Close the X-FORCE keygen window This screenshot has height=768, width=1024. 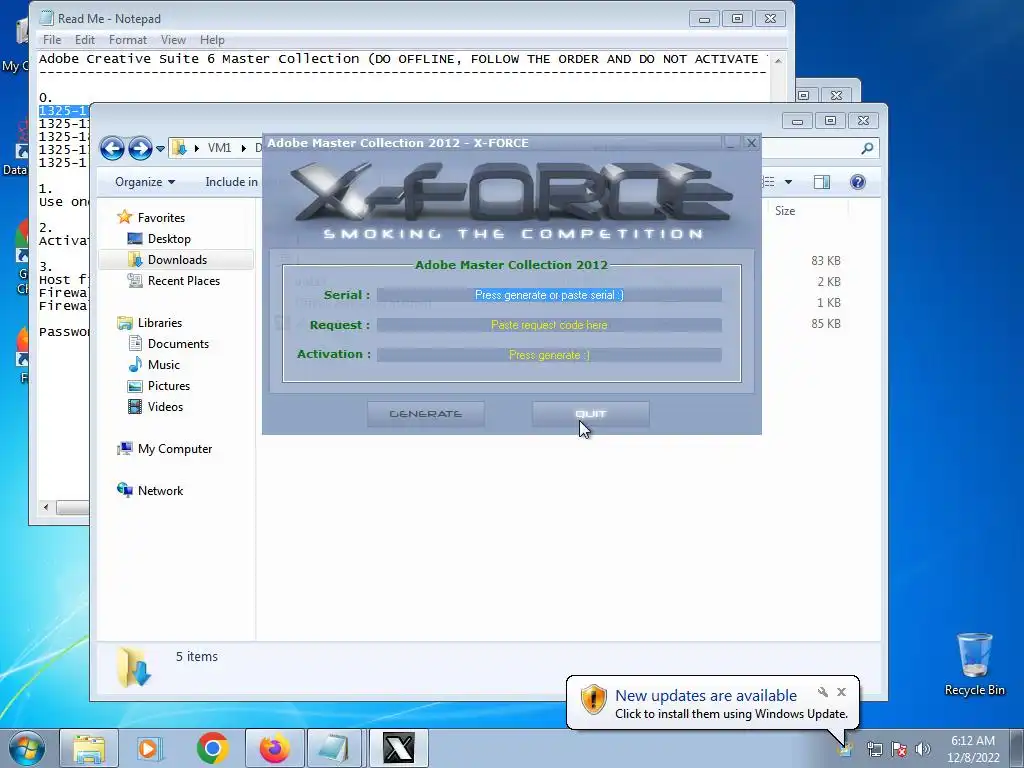click(751, 142)
